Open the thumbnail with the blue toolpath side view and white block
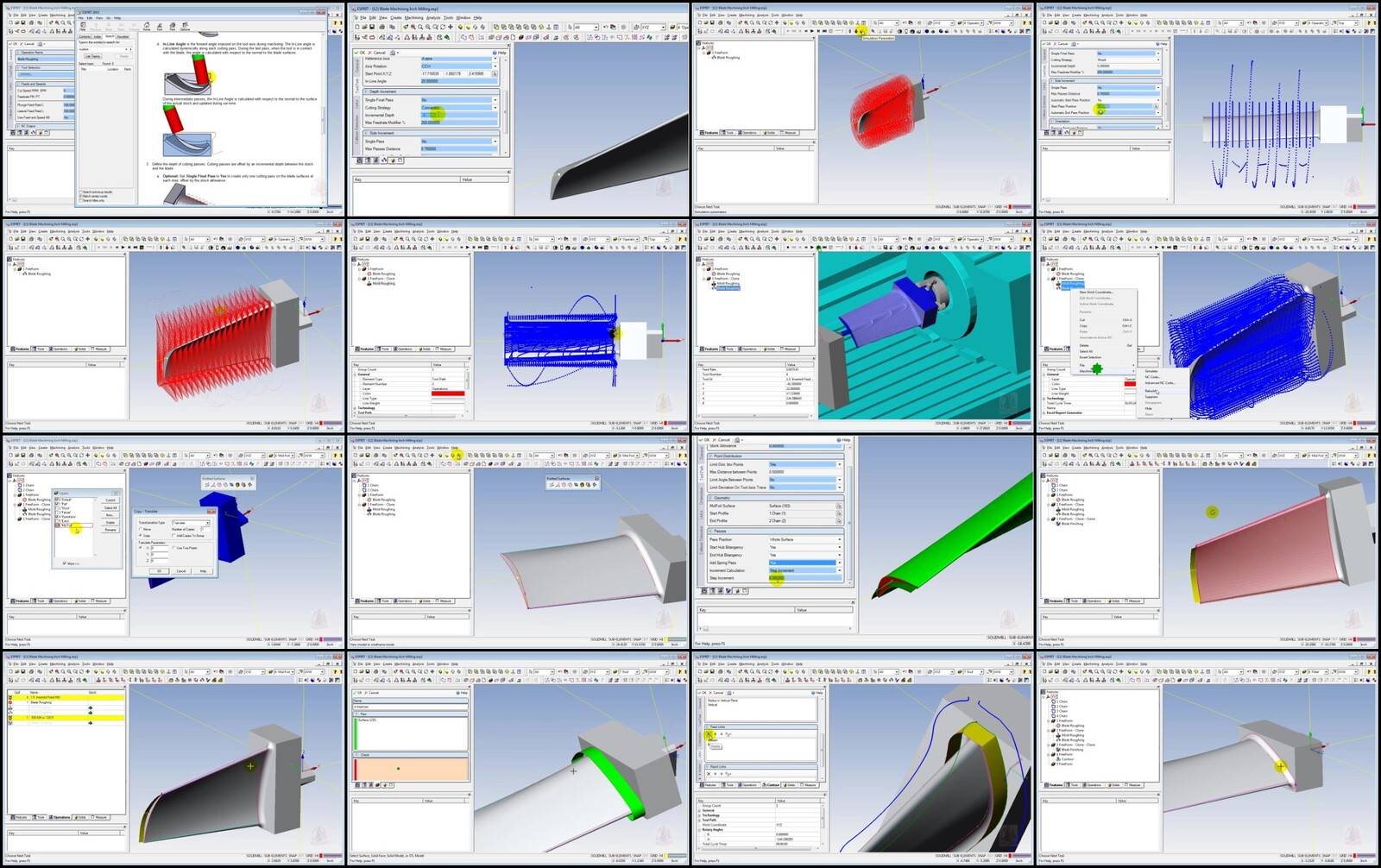The image size is (1381, 868). (x=519, y=326)
